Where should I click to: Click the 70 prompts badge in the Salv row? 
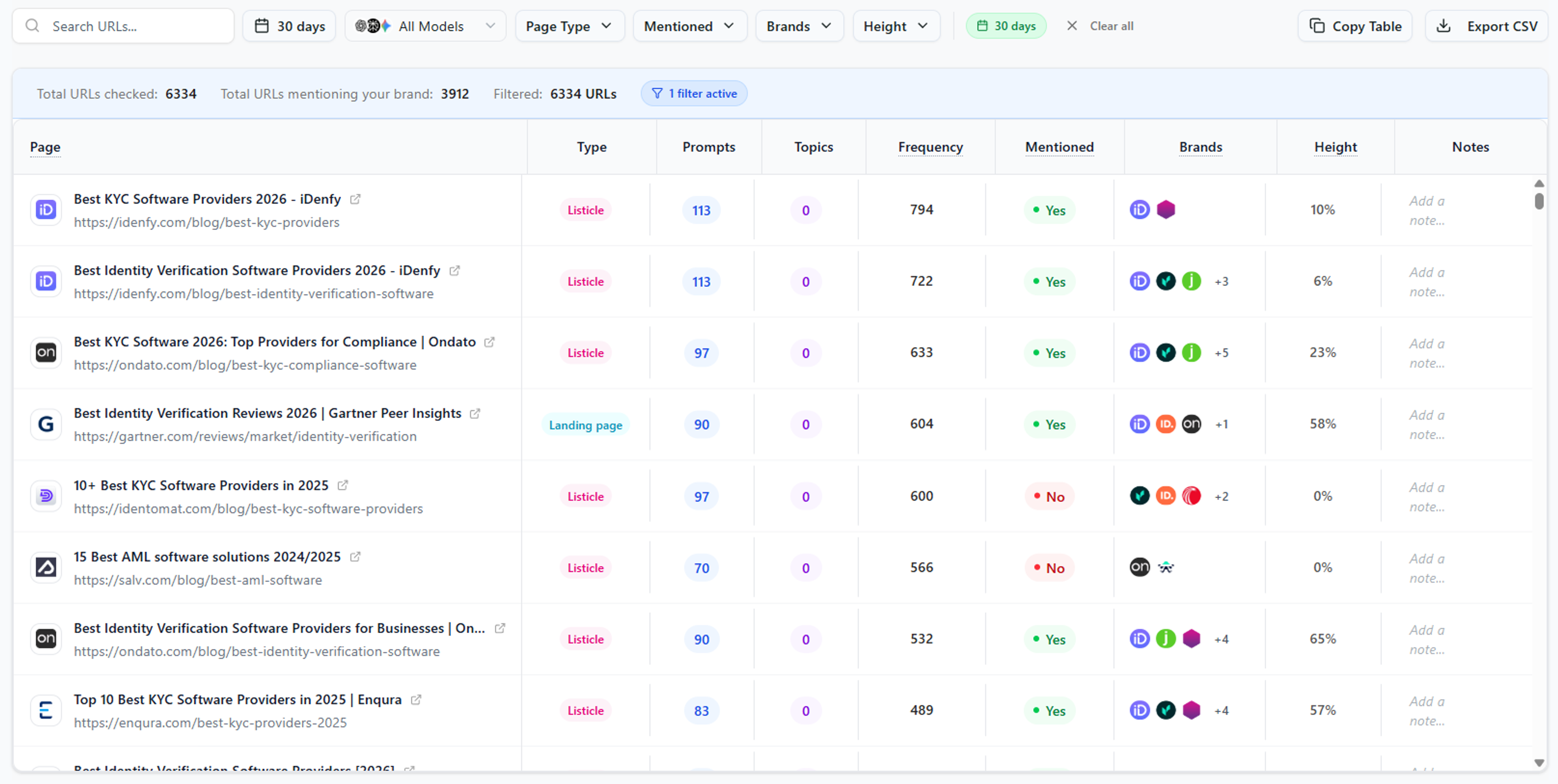click(701, 567)
